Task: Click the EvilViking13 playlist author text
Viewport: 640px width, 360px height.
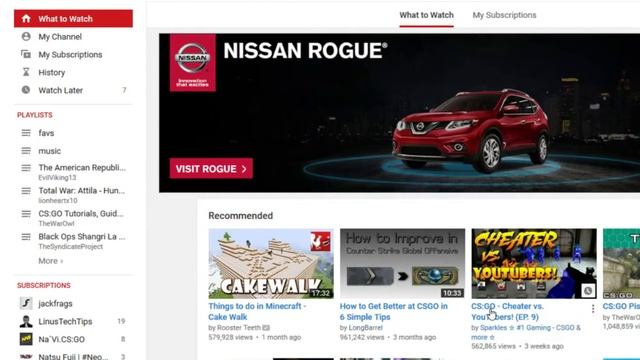Action: point(57,178)
